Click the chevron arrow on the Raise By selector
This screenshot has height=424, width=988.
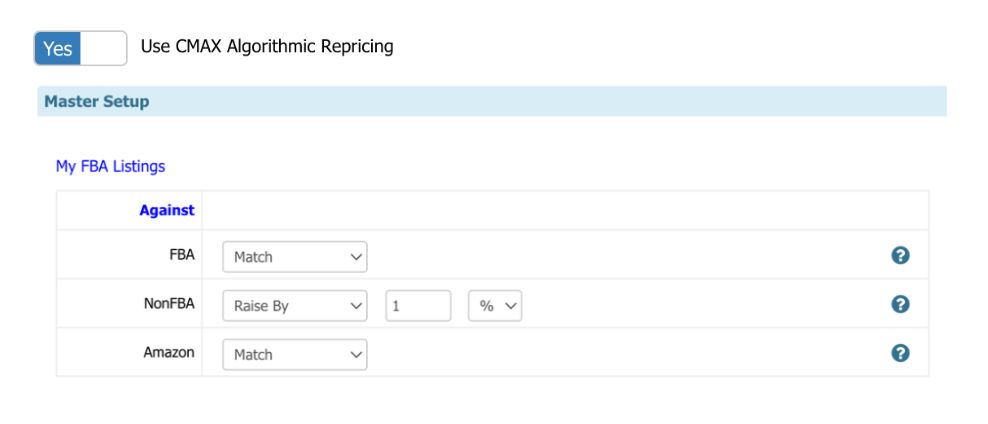(x=357, y=306)
